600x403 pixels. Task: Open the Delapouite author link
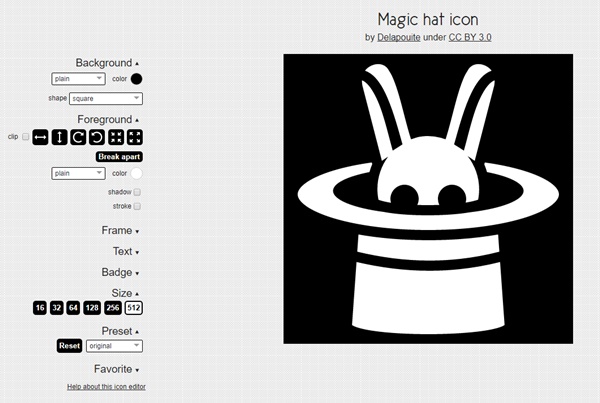pos(399,38)
